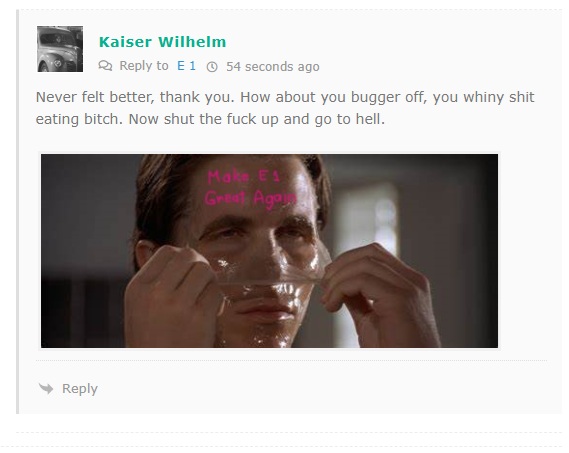
Task: Follow the 'E 1' parent comment link
Action: [x=187, y=66]
